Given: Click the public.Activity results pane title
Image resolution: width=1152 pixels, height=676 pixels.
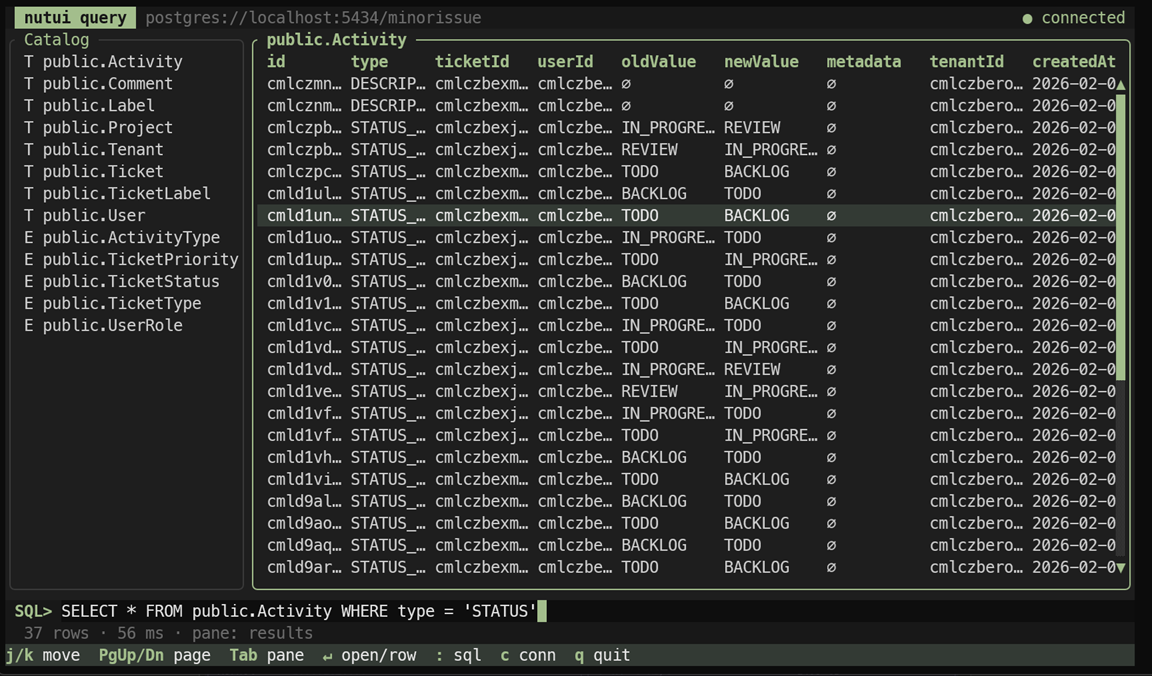Looking at the screenshot, I should click(336, 40).
